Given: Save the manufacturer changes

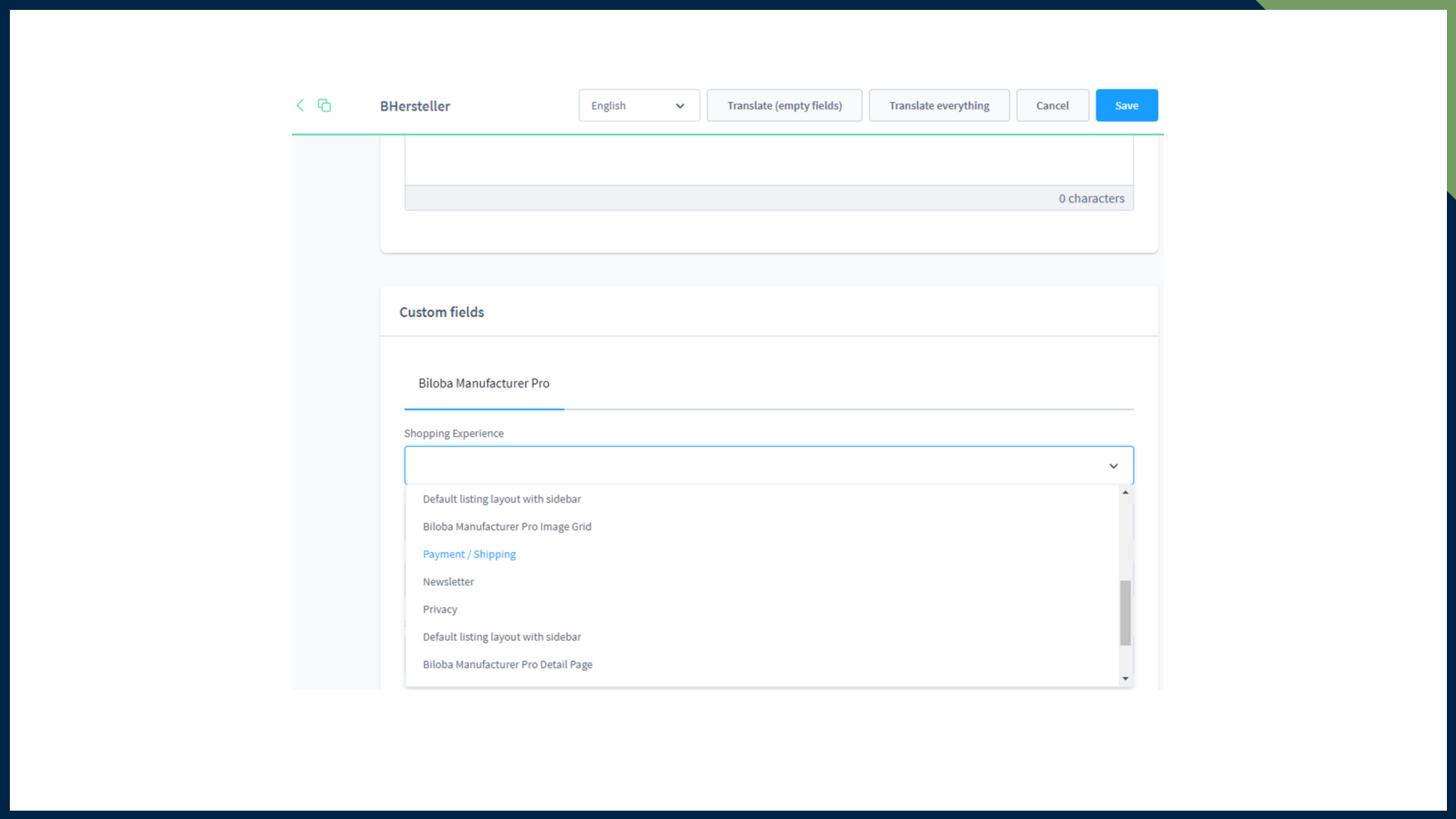Looking at the screenshot, I should 1126,105.
